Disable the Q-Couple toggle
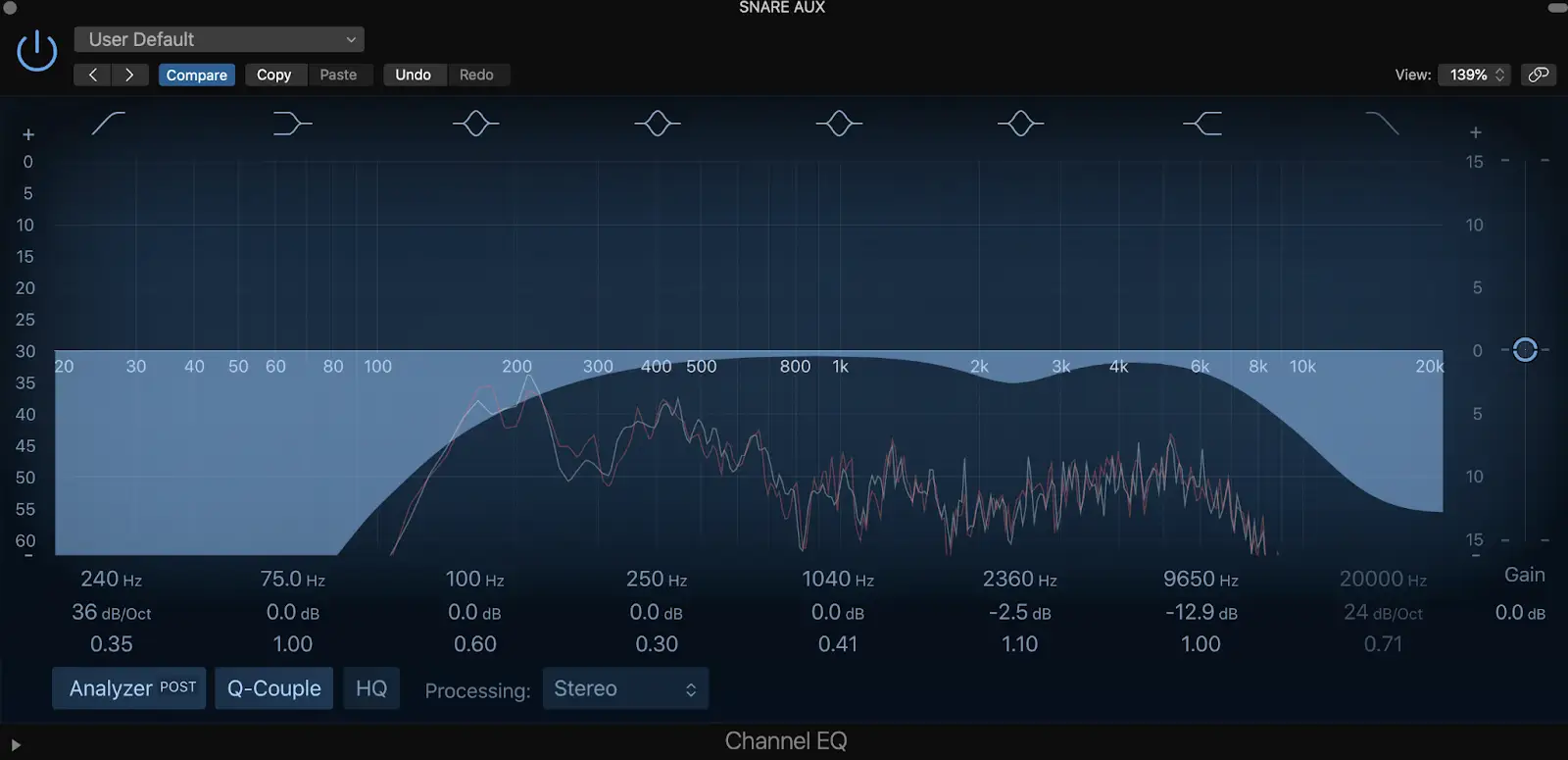The width and height of the screenshot is (1568, 760). coord(274,688)
